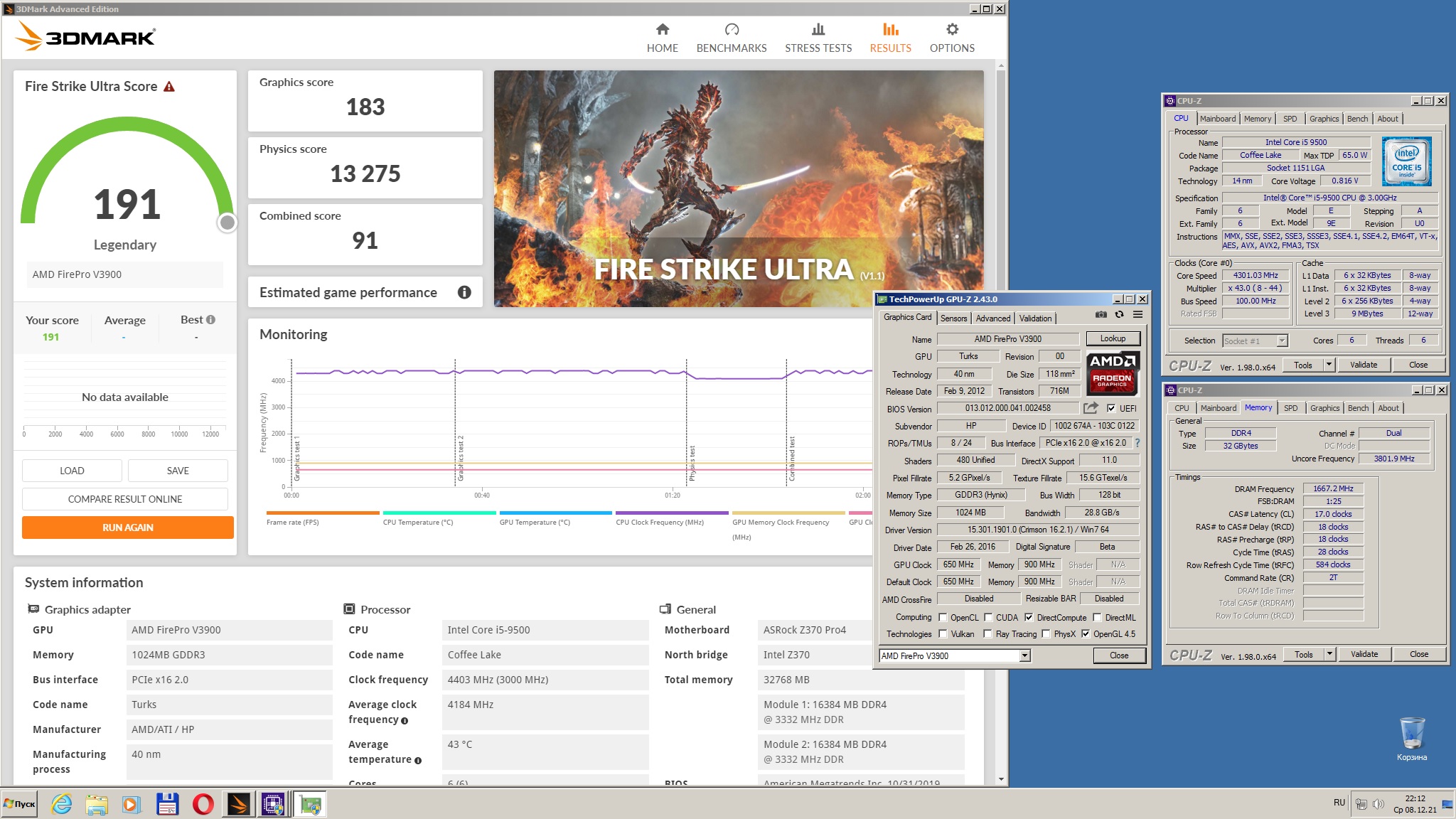1456x819 pixels.
Task: Toggle the Ray Tracing checkbox in GPU-Z
Action: 987,634
